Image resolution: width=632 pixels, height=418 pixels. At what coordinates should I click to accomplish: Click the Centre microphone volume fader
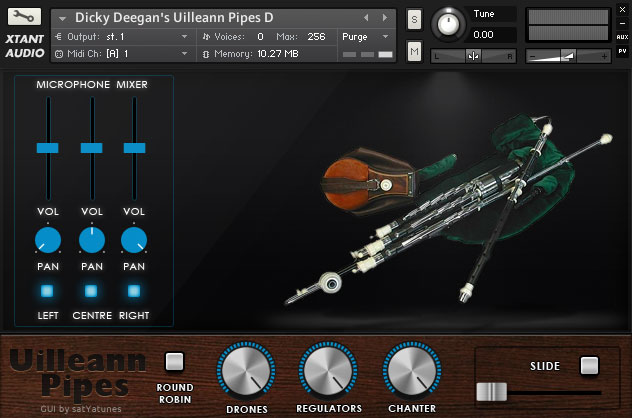(x=91, y=148)
